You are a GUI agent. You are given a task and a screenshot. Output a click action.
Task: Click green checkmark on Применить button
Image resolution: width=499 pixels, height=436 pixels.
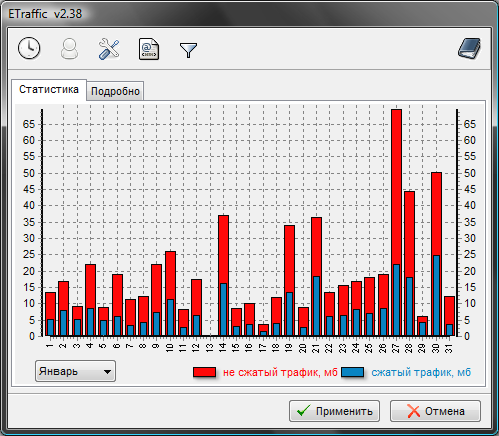coord(303,411)
